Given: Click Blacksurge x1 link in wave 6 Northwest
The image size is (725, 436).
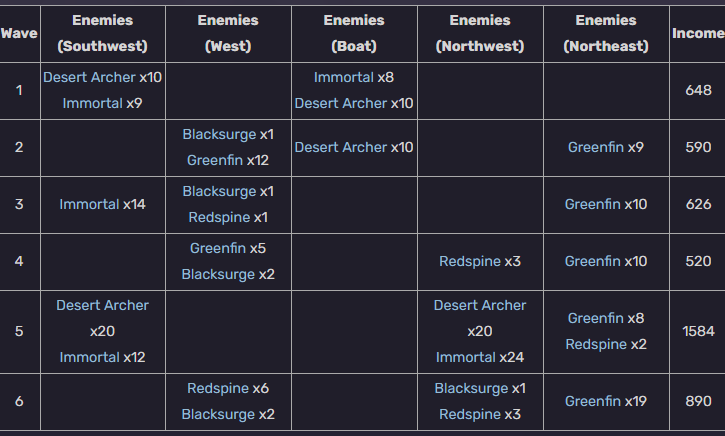Looking at the screenshot, I should (471, 388).
